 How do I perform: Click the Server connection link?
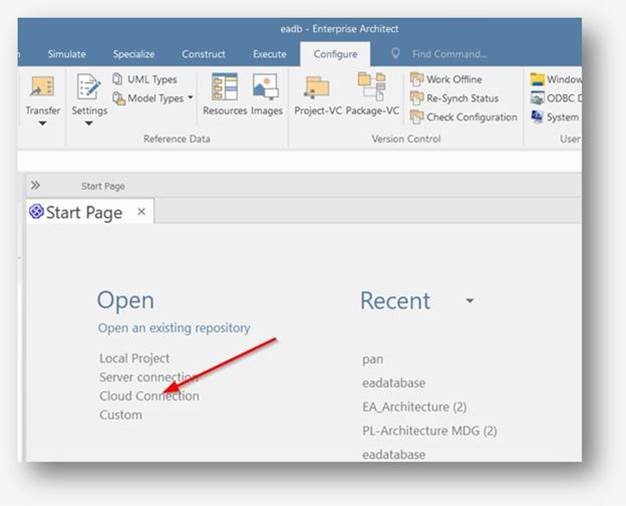coord(149,377)
